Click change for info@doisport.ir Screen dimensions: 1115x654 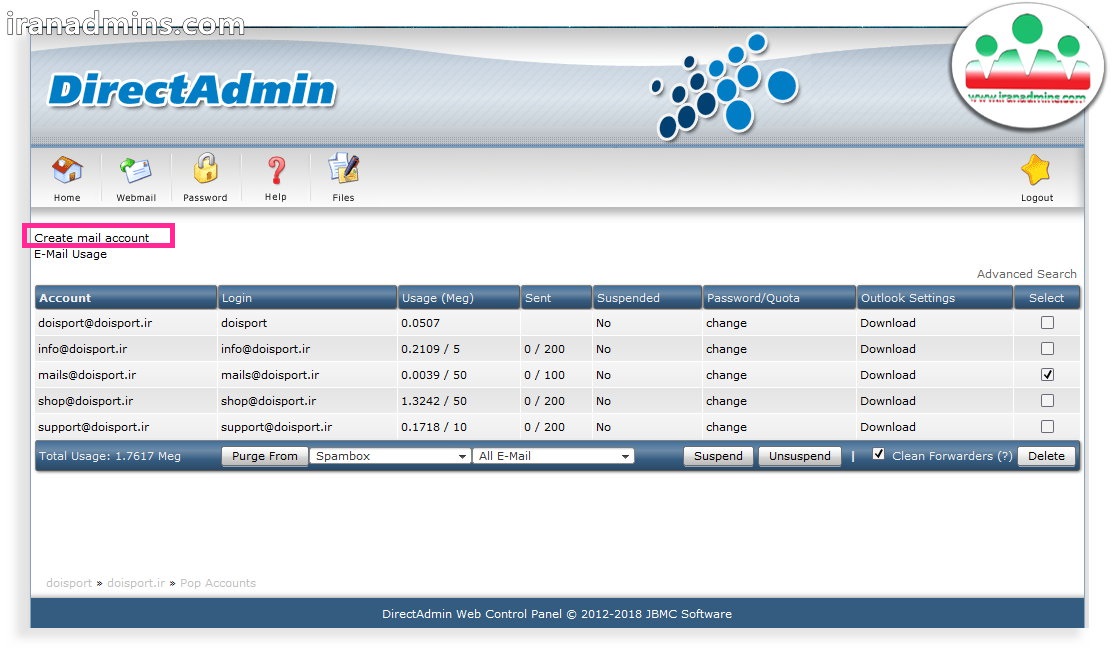click(726, 350)
